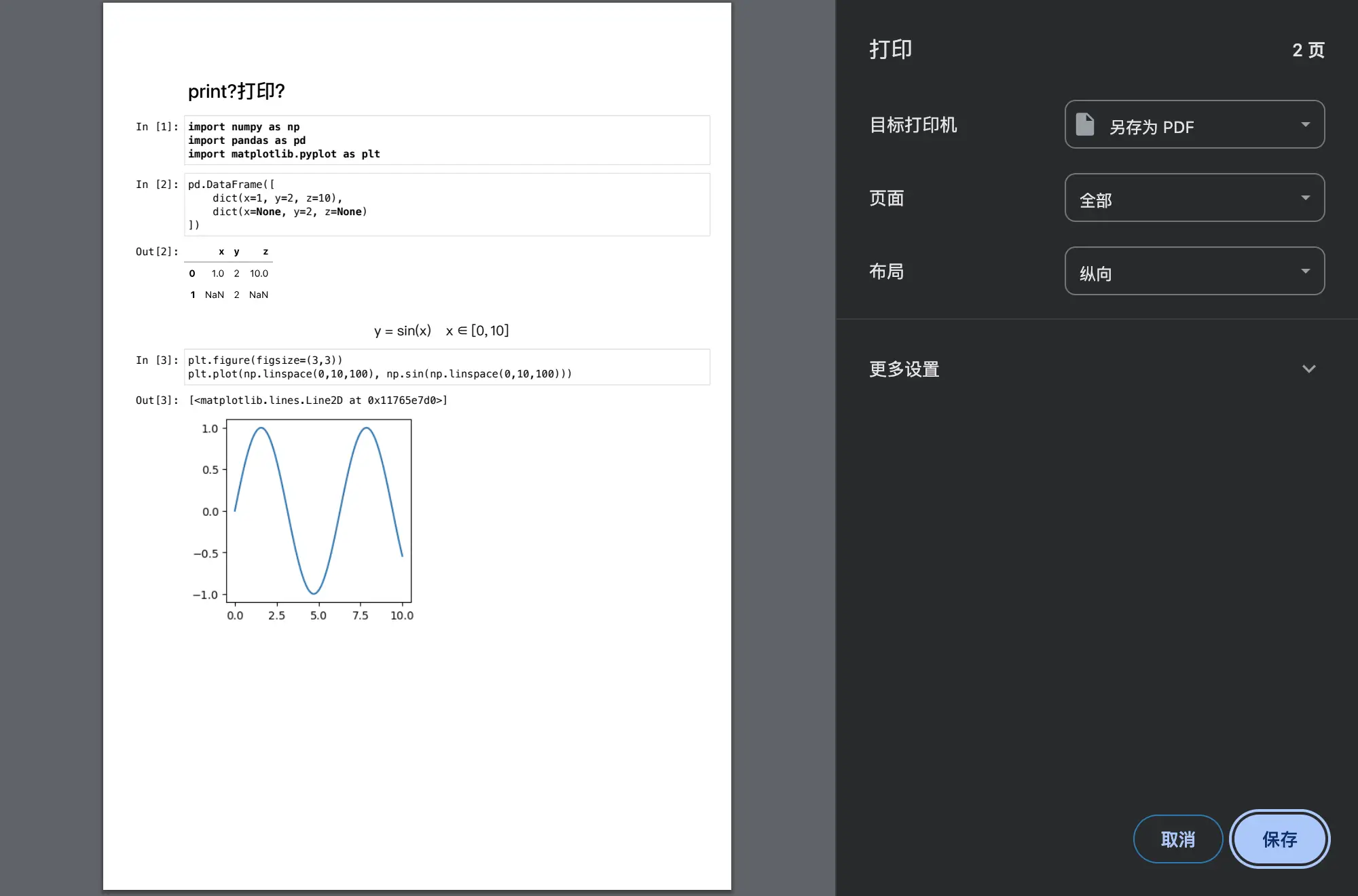This screenshot has height=896, width=1358.
Task: Open the destination printer dropdown arrow
Action: click(x=1305, y=125)
